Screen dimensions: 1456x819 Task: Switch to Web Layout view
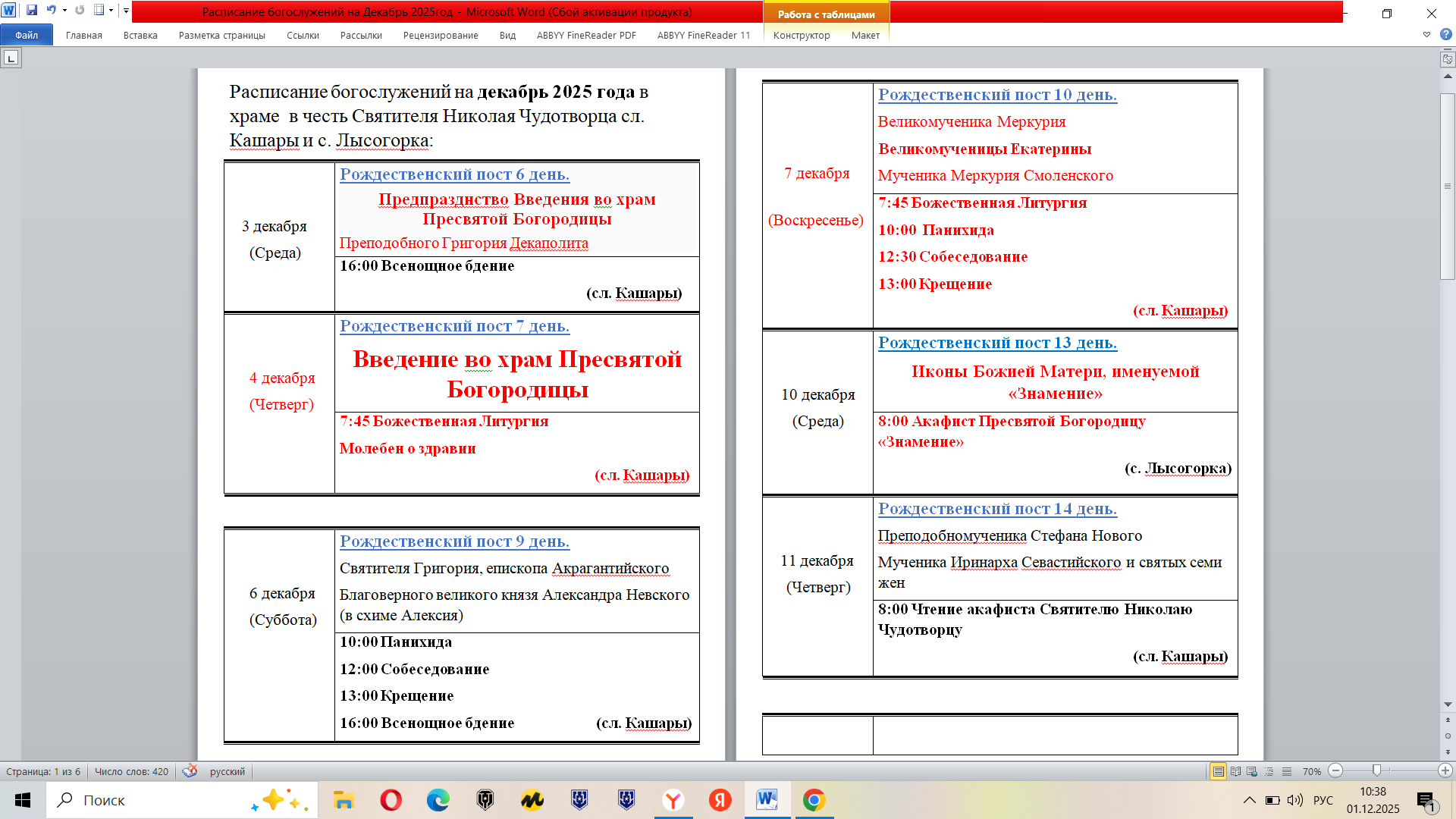(x=1252, y=771)
